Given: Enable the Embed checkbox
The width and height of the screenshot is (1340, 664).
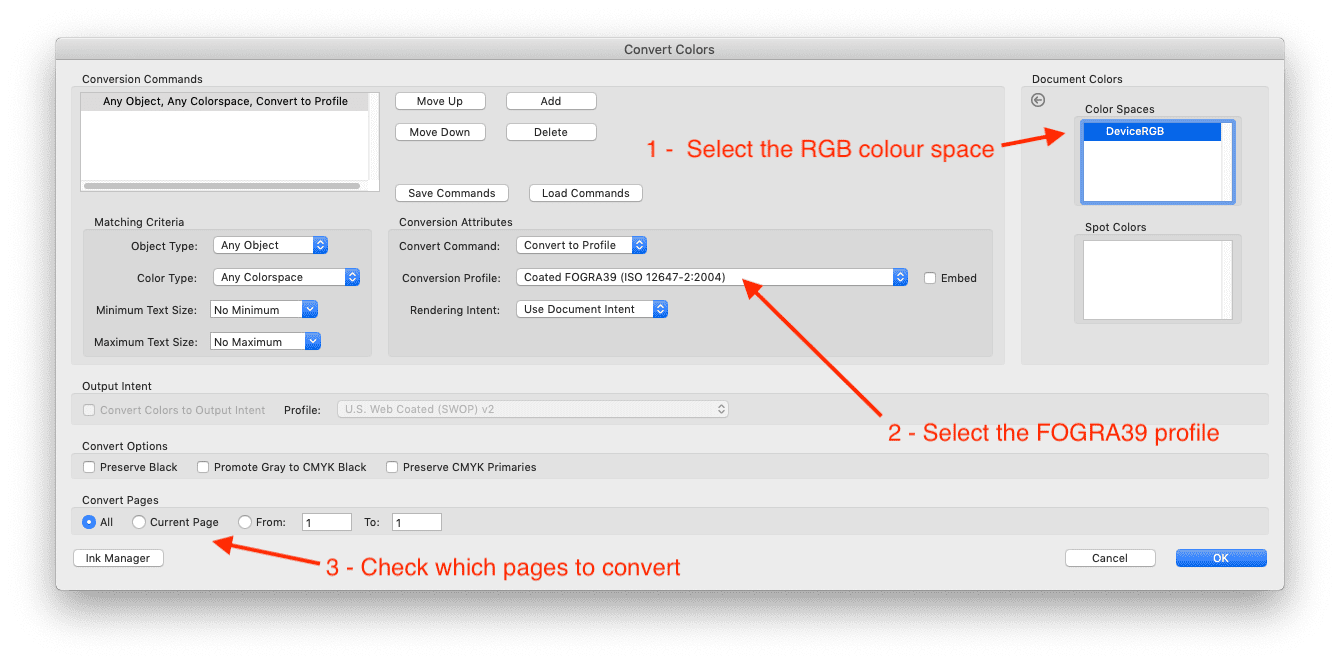Looking at the screenshot, I should (x=929, y=278).
